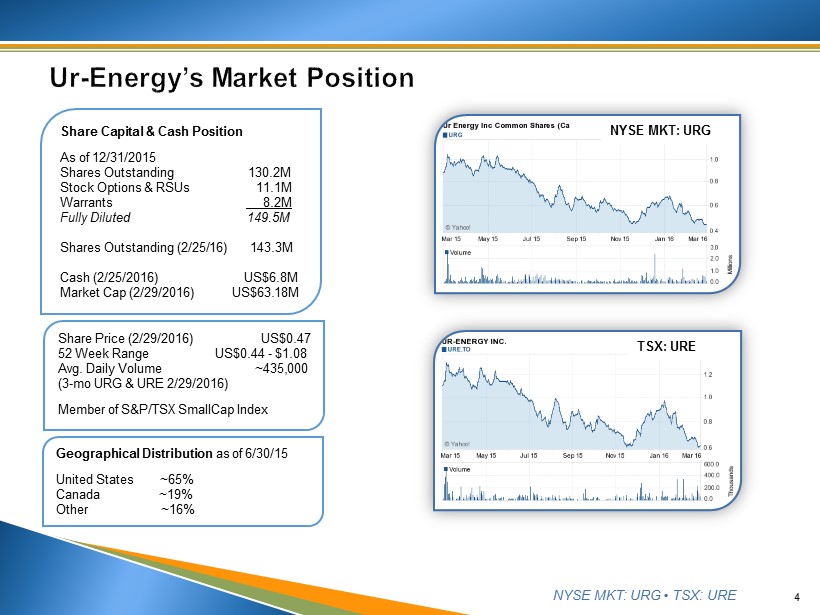Click the Geographical Distribution heading
This screenshot has height=615, width=820.
pos(171,453)
